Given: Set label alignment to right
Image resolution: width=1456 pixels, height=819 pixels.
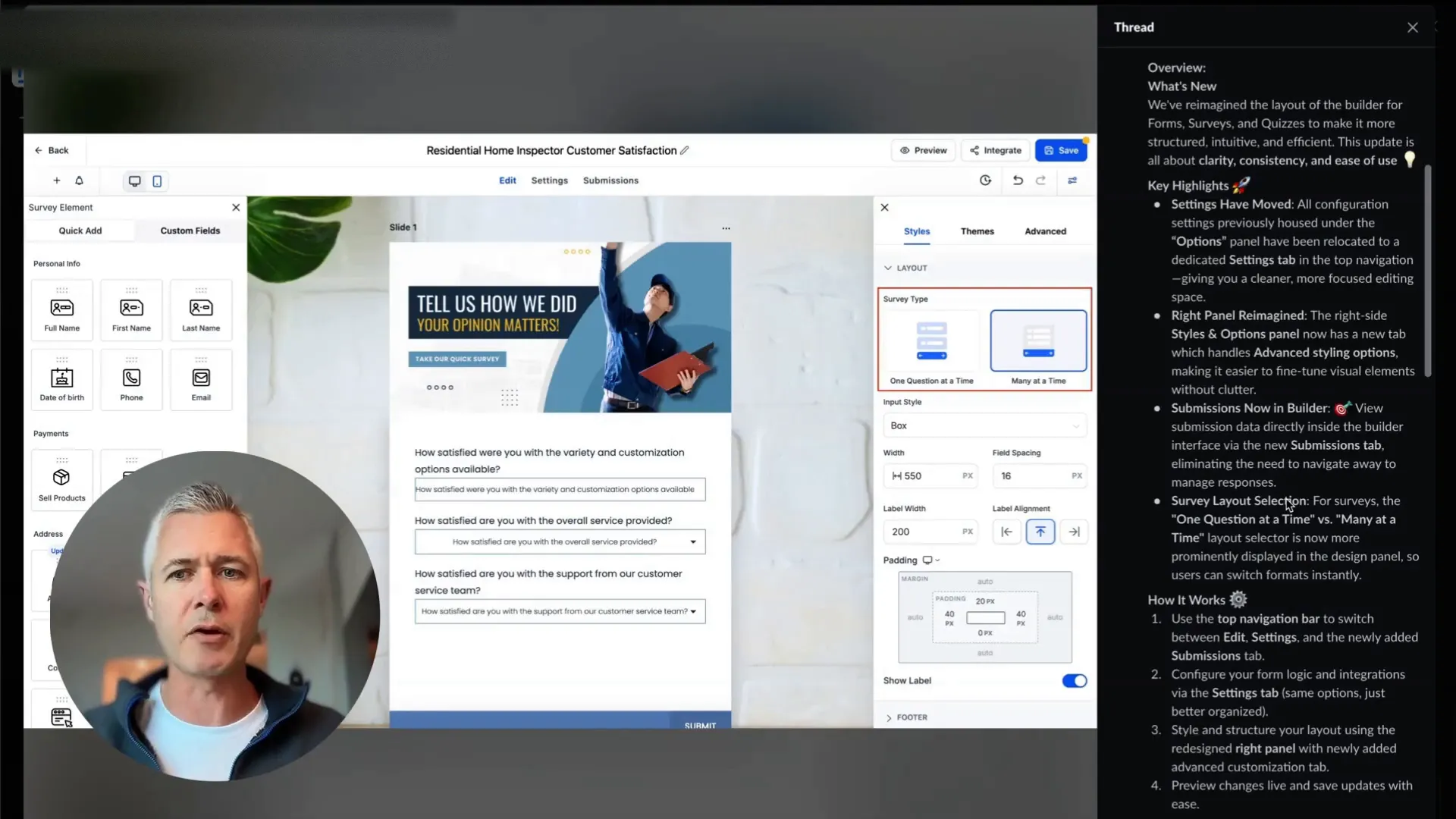Looking at the screenshot, I should pos(1074,532).
